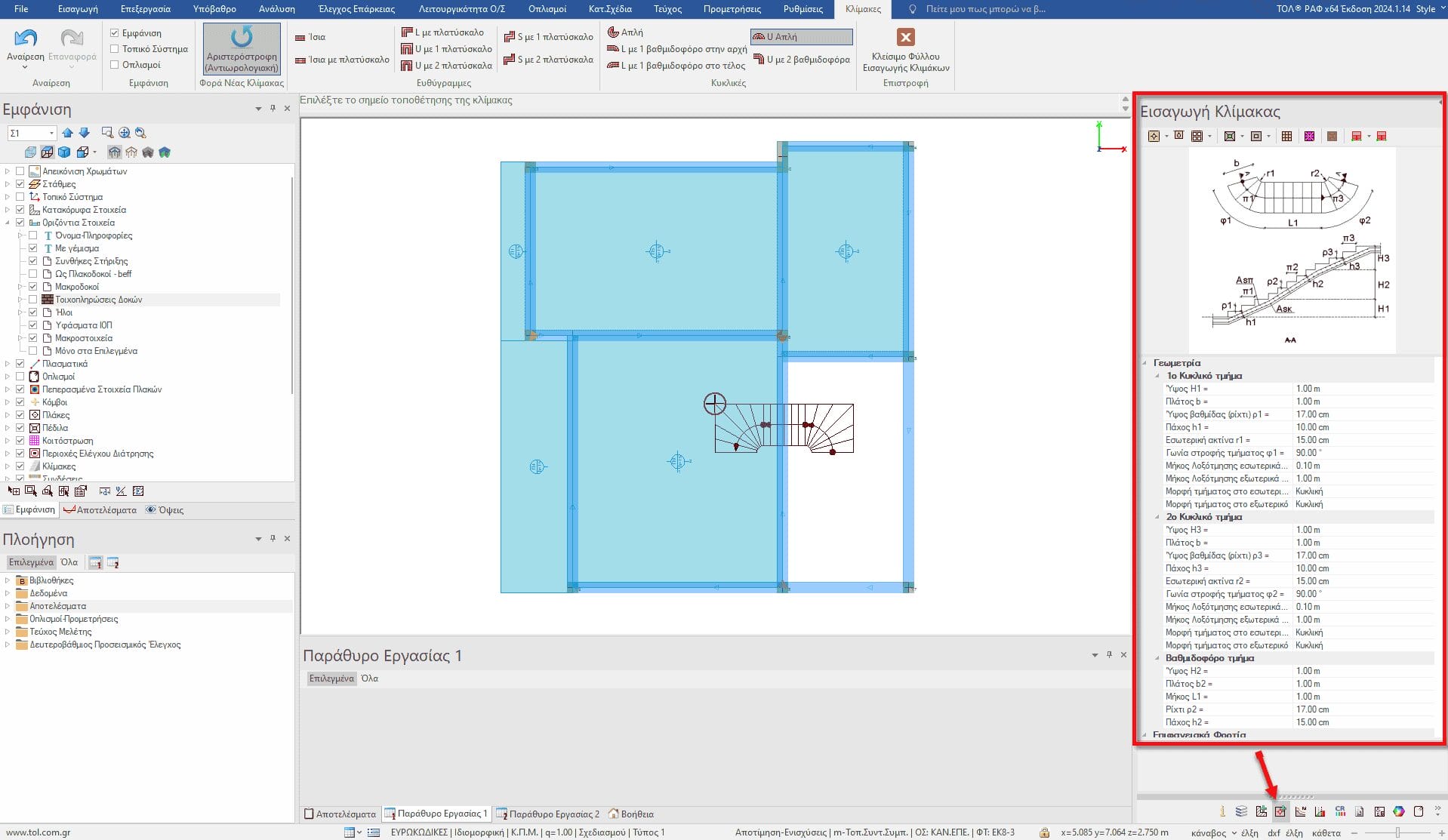Check the Τοιχοπληρώσεις Δοκών tree checkbox
The width and height of the screenshot is (1448, 840).
point(33,300)
